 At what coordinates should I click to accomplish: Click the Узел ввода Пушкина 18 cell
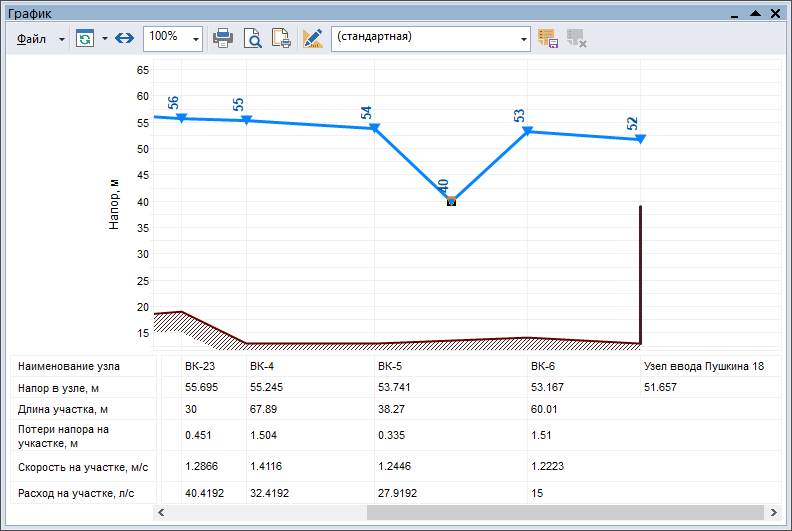tap(703, 366)
